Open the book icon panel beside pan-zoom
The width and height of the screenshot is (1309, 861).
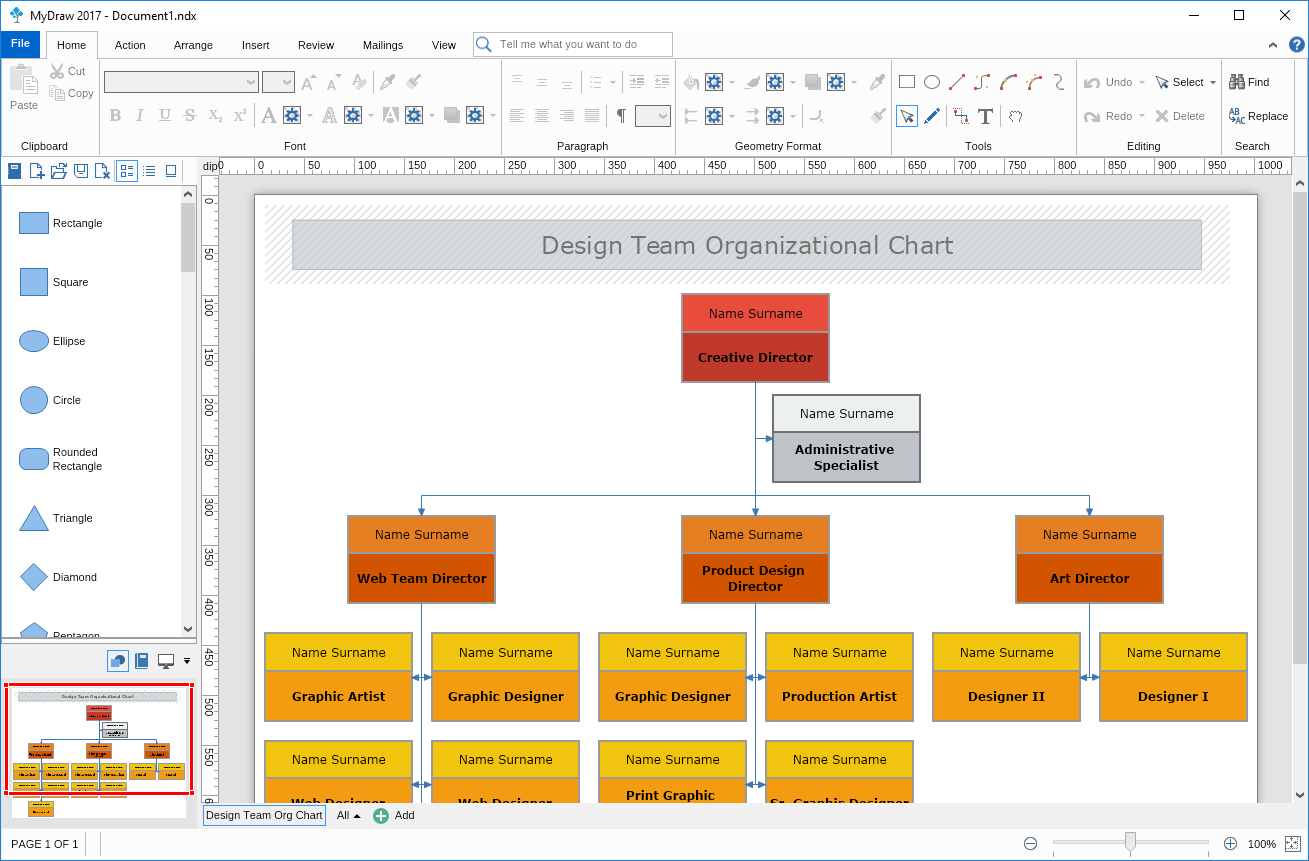[x=142, y=661]
